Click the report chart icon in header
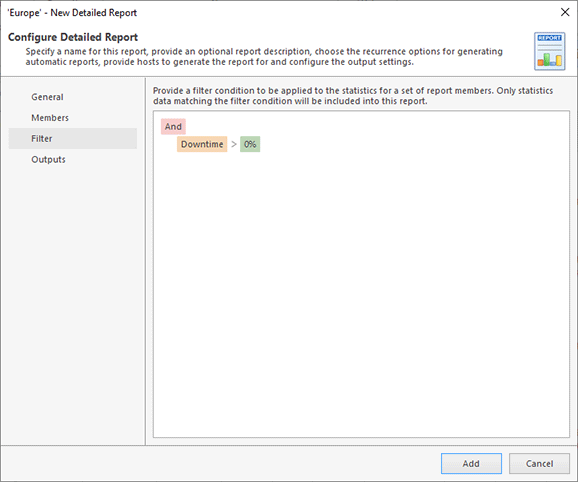The height and width of the screenshot is (482, 578). click(550, 51)
